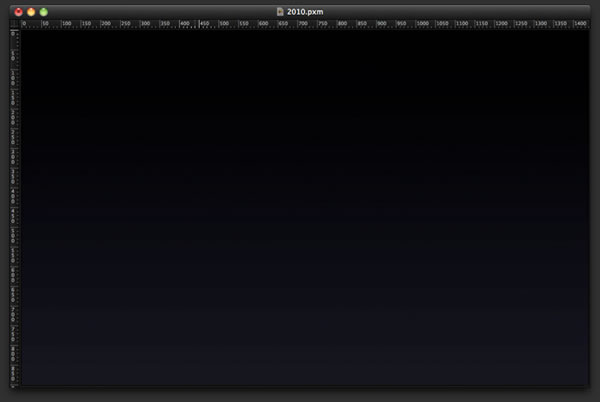Click the 500 mark on the horizontal ruler
Image resolution: width=600 pixels, height=402 pixels.
(224, 24)
